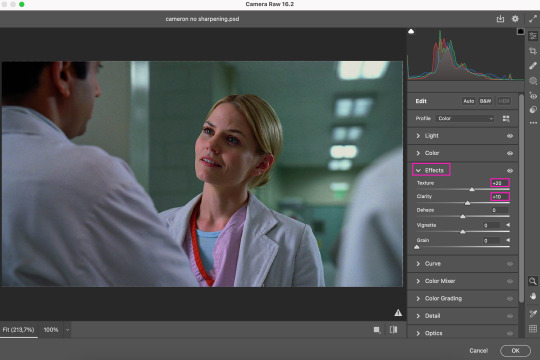Expand the Color panel chevron
Screen dimensions: 540x360
coord(418,153)
